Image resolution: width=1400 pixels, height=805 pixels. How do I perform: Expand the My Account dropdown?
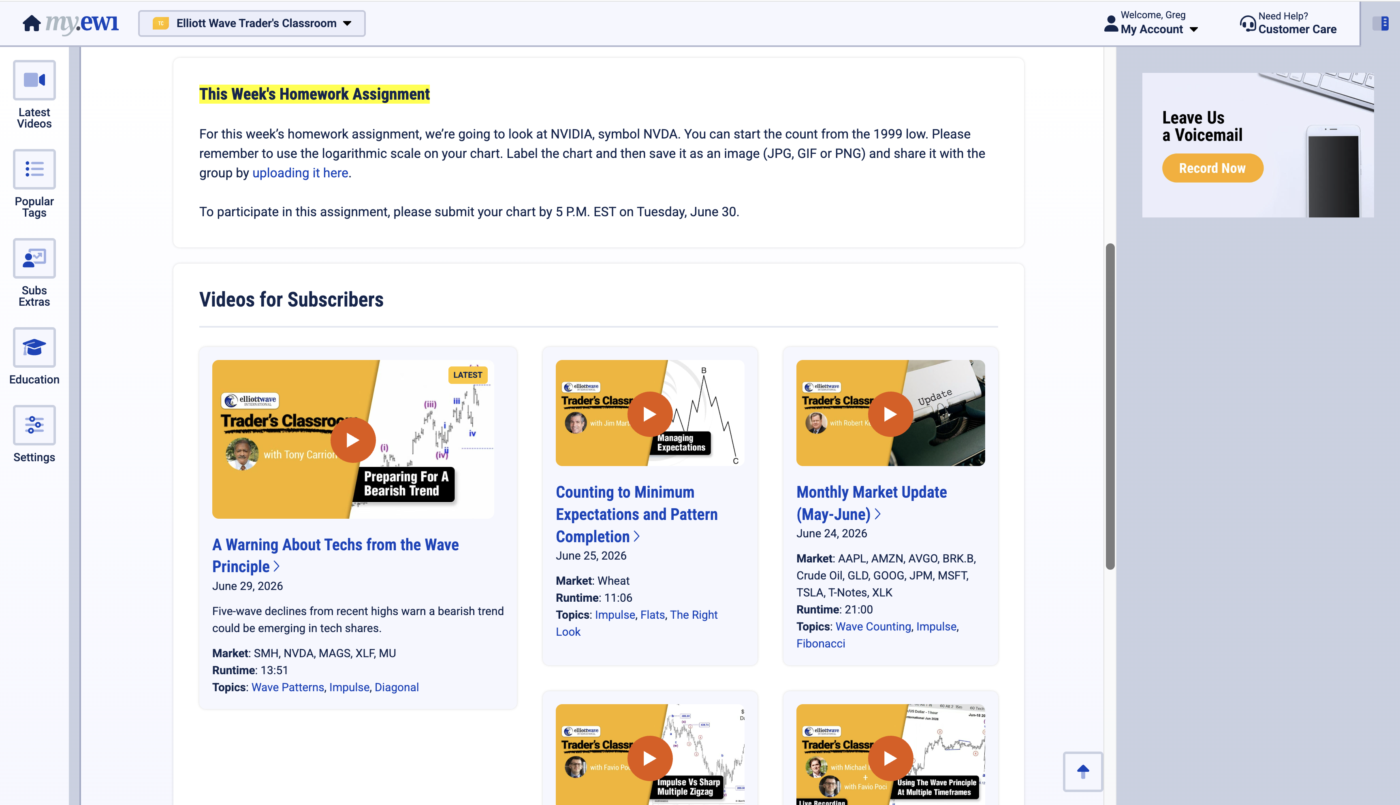tap(1159, 30)
